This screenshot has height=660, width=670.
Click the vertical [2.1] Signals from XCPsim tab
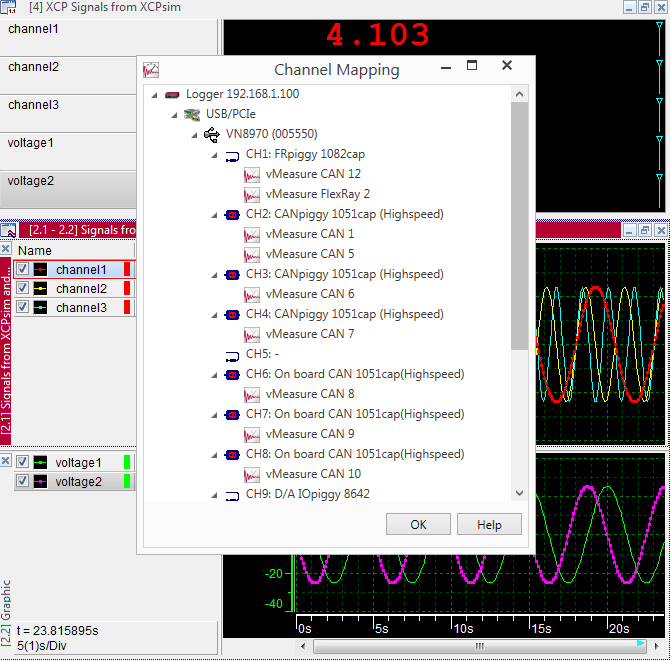6,352
